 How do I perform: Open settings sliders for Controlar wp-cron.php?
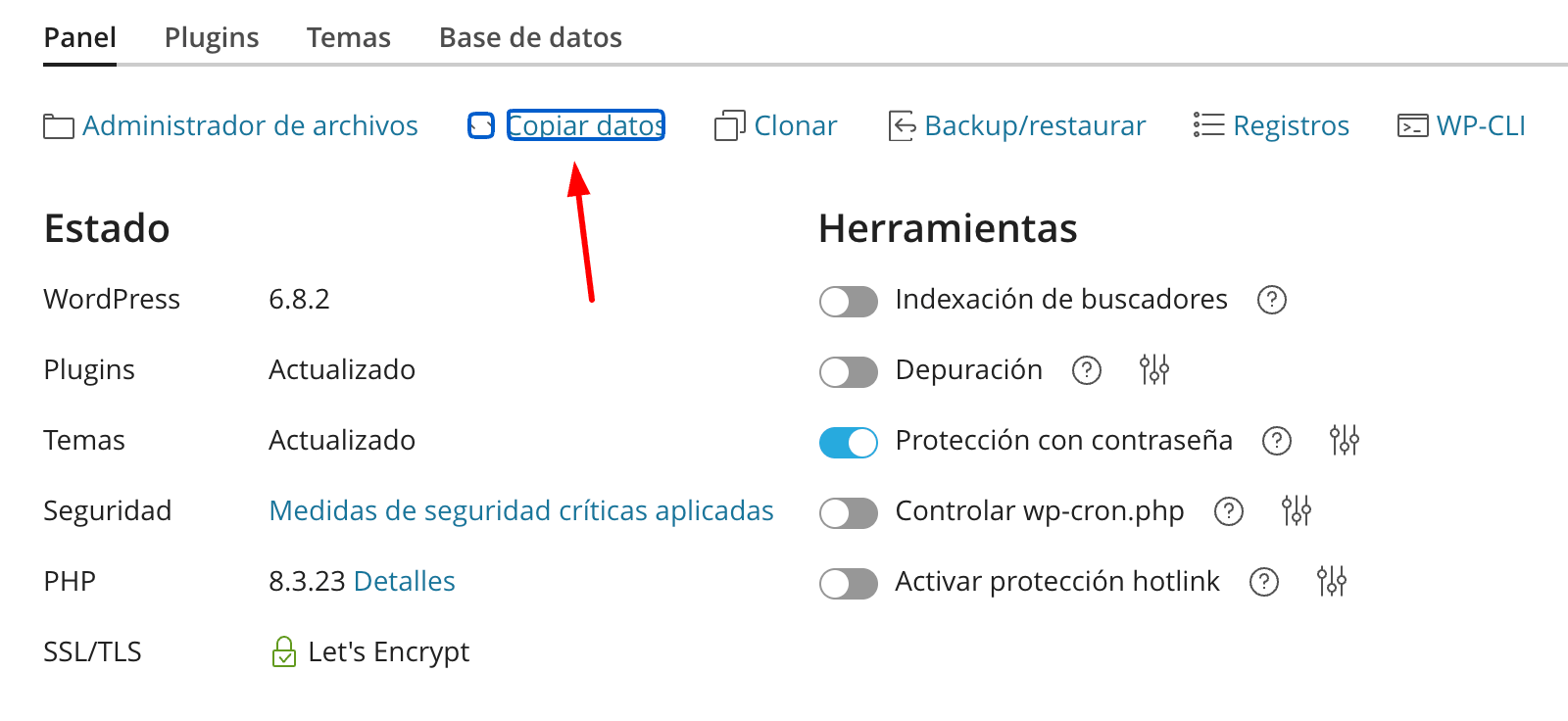pos(1297,510)
